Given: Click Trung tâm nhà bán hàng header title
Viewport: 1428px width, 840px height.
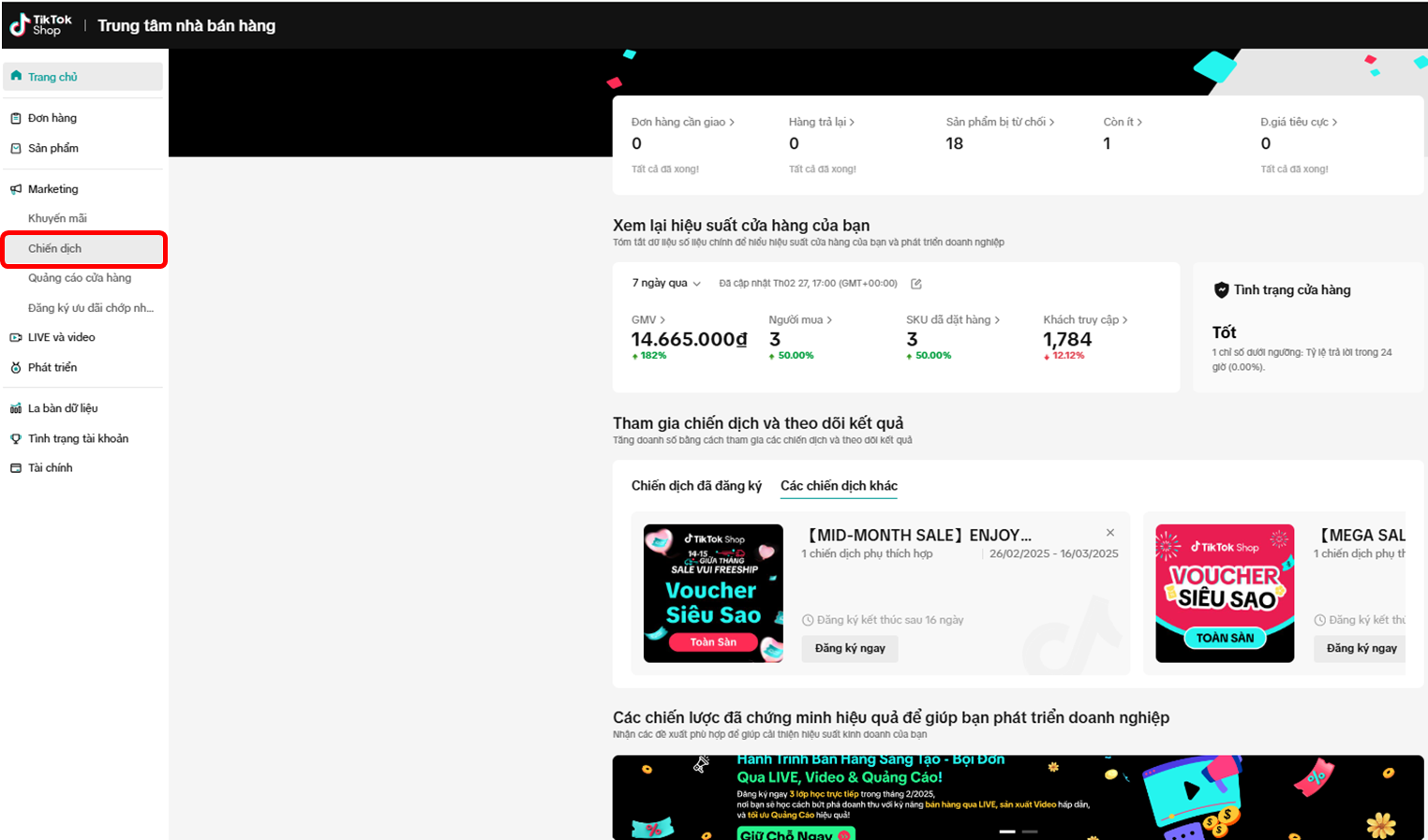Looking at the screenshot, I should click(186, 26).
